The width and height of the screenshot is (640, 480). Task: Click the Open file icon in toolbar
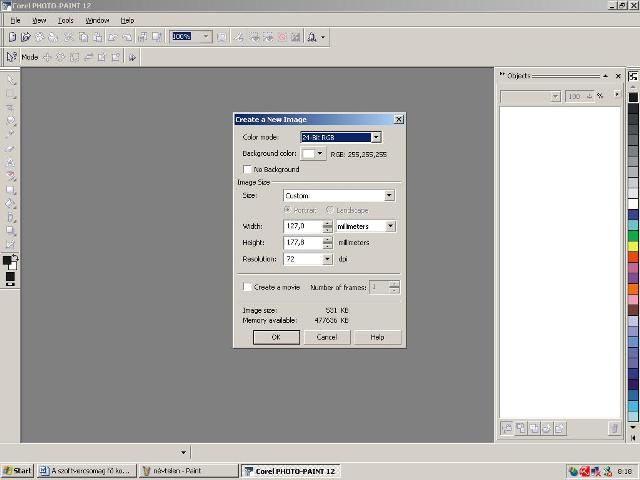tap(27, 37)
